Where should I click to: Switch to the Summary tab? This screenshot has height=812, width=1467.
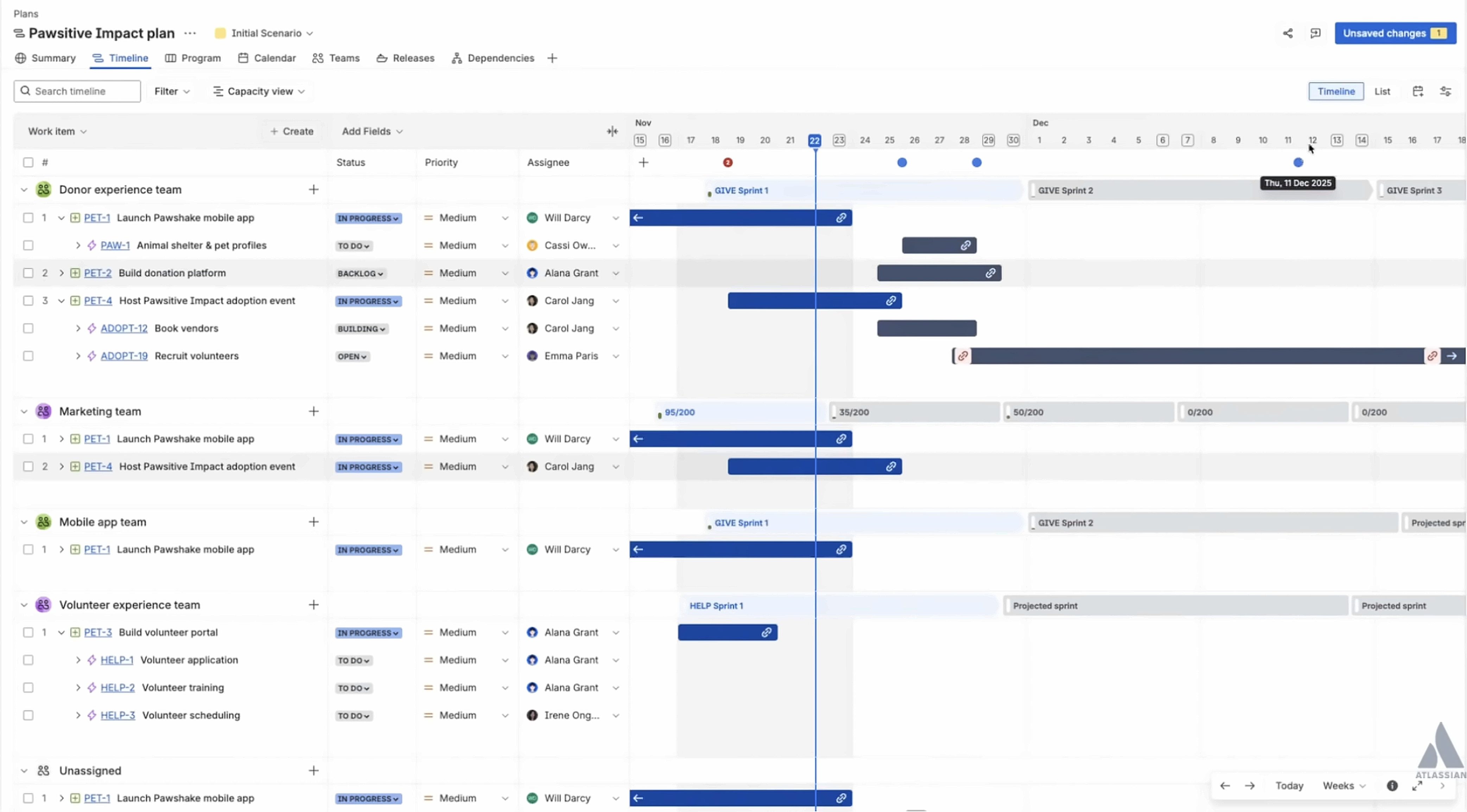coord(46,58)
